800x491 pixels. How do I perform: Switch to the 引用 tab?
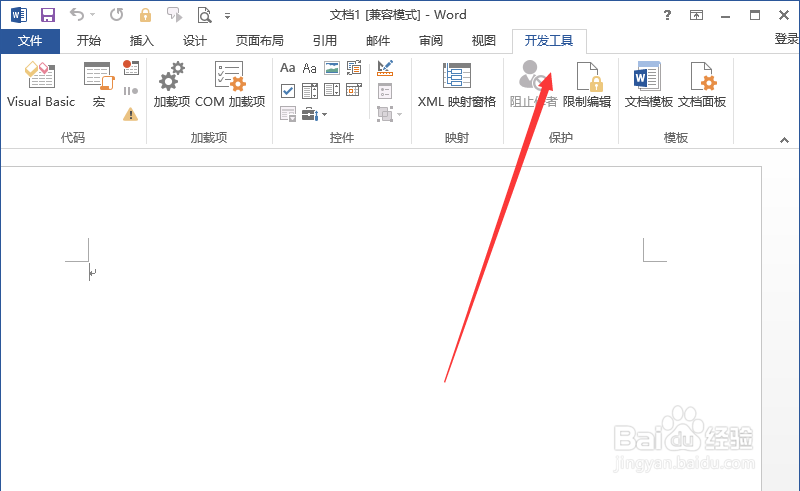pyautogui.click(x=324, y=41)
